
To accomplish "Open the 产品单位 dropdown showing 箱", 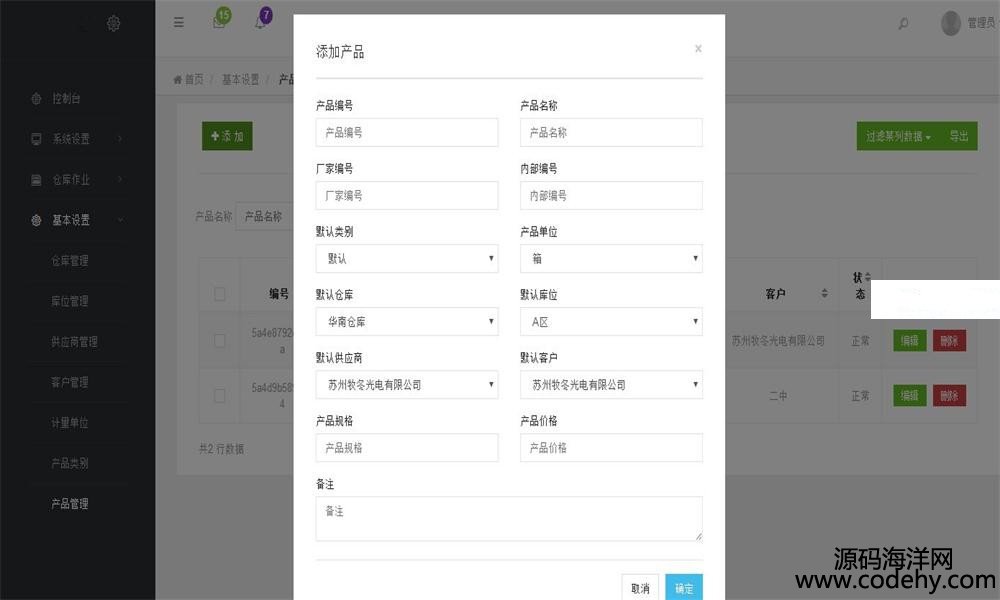I will [611, 259].
